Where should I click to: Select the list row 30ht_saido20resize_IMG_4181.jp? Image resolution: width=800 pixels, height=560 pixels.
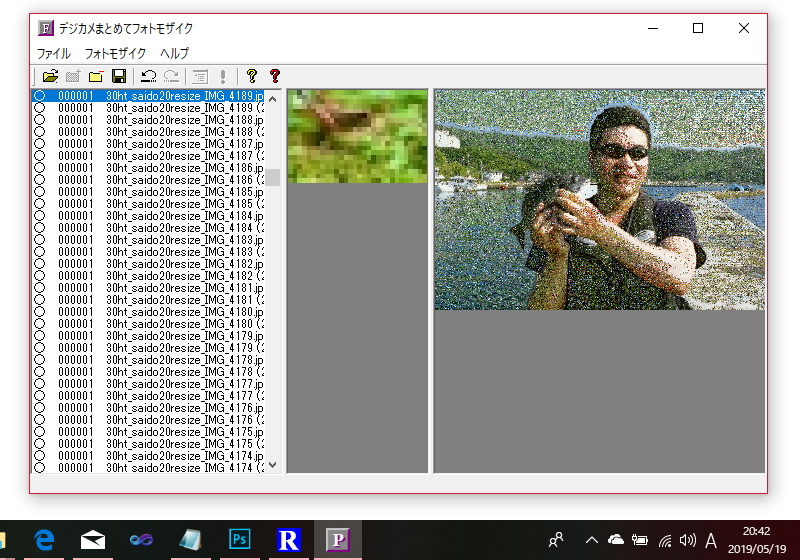[148, 288]
